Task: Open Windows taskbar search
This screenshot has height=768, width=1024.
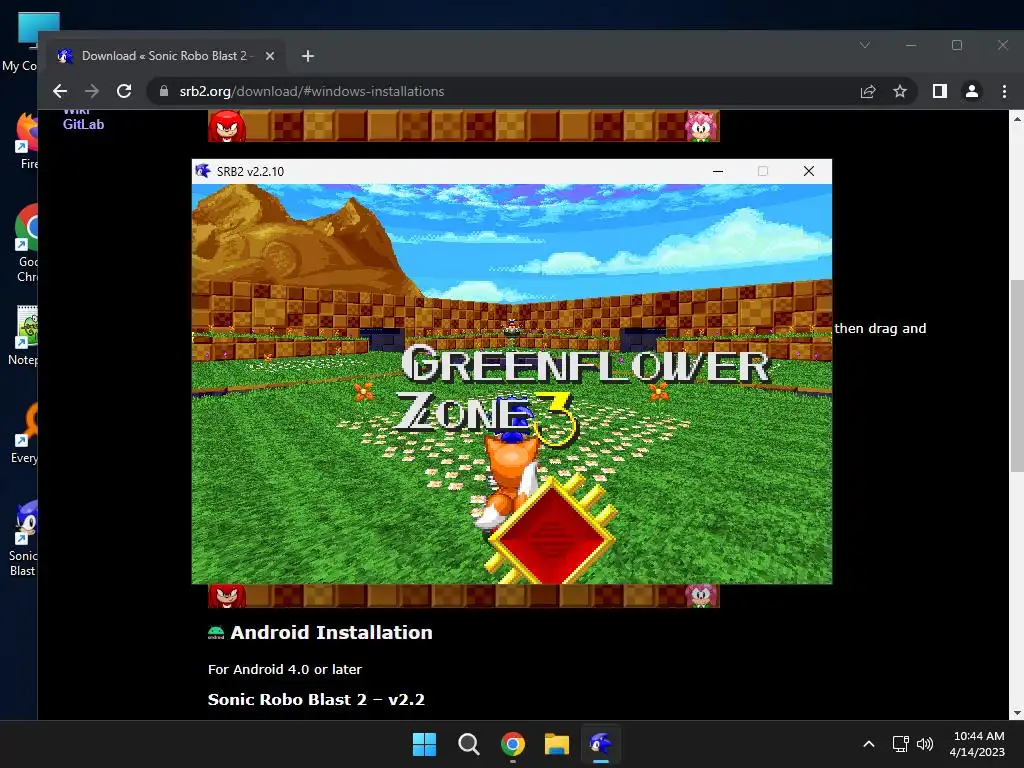Action: 468,744
